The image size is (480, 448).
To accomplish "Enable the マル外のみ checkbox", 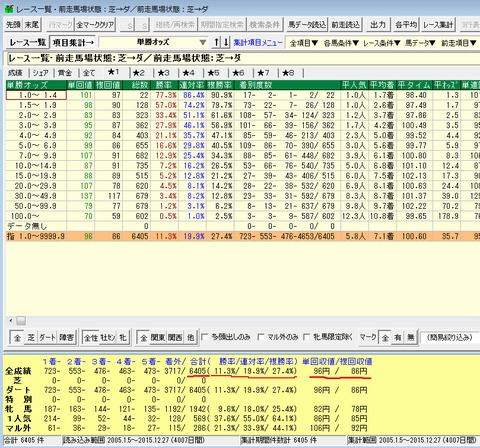I will [x=261, y=337].
